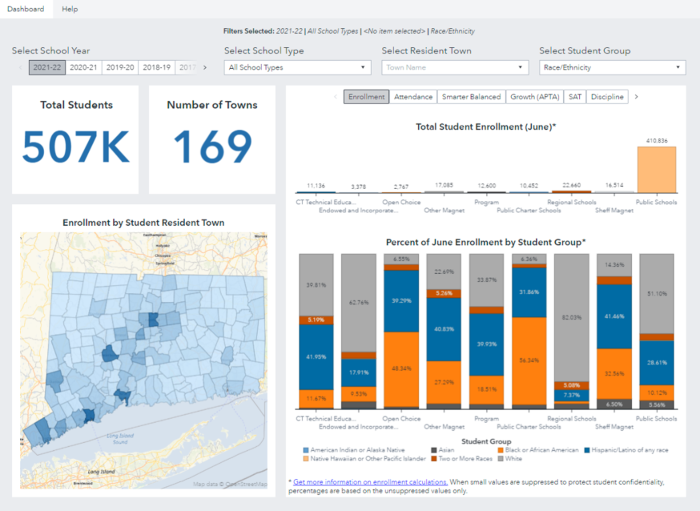This screenshot has width=700, height=511.
Task: Click the left arrow before Enrollment tab
Action: click(335, 97)
